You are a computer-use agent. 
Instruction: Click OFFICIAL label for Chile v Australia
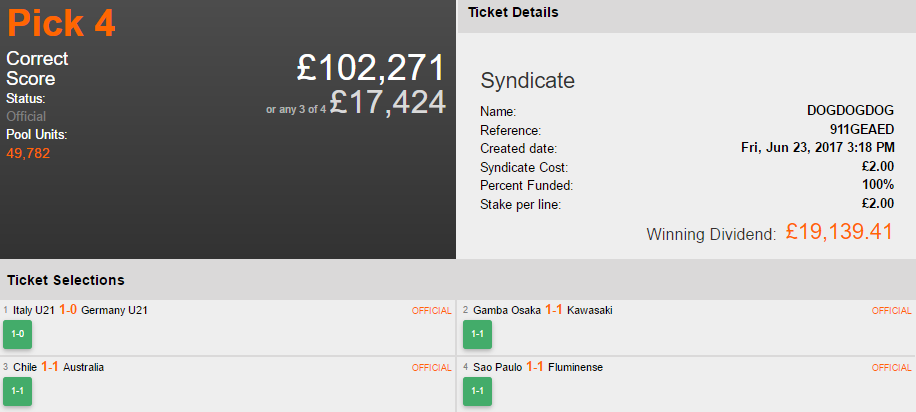(x=431, y=368)
